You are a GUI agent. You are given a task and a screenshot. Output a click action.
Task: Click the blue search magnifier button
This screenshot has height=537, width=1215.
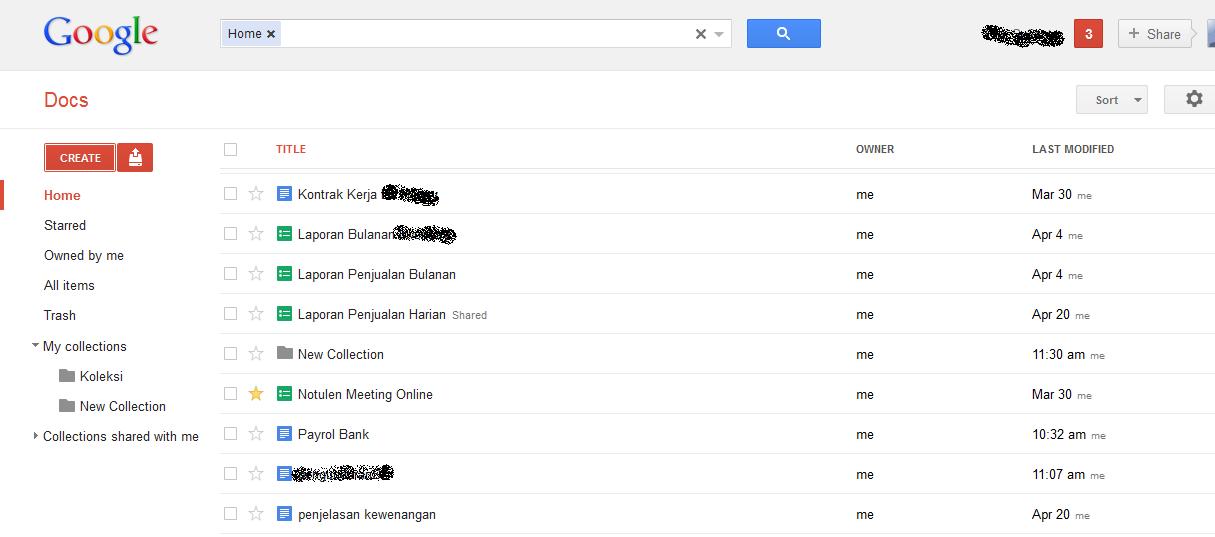[783, 33]
